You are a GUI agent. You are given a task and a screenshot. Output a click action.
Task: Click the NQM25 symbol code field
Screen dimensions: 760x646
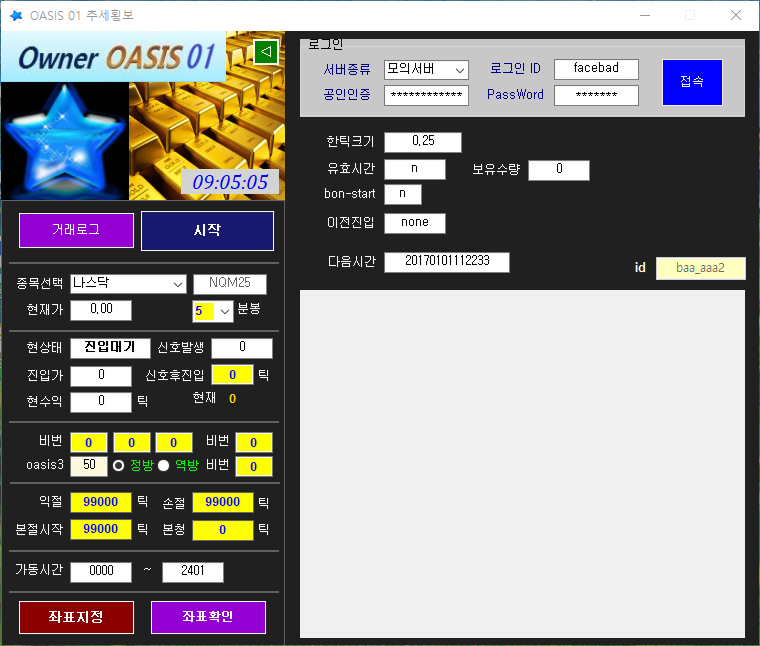click(230, 284)
